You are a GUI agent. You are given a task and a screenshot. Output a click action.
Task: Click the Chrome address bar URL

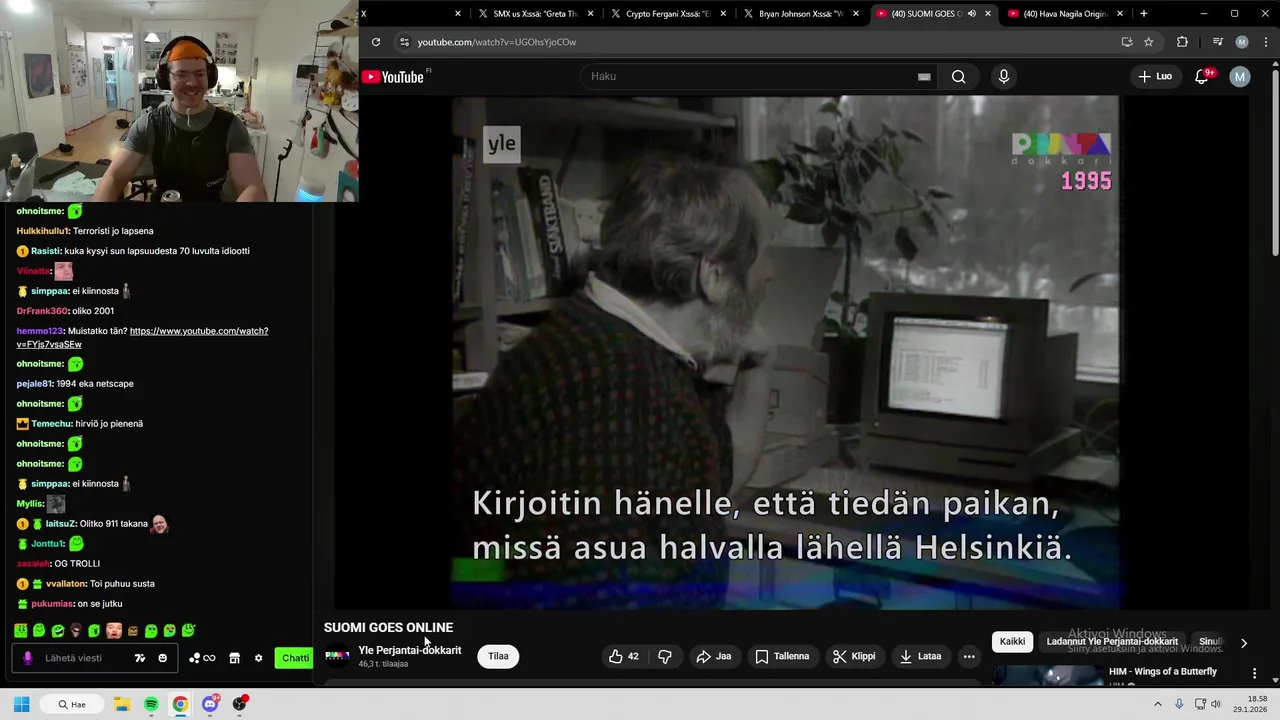point(497,42)
